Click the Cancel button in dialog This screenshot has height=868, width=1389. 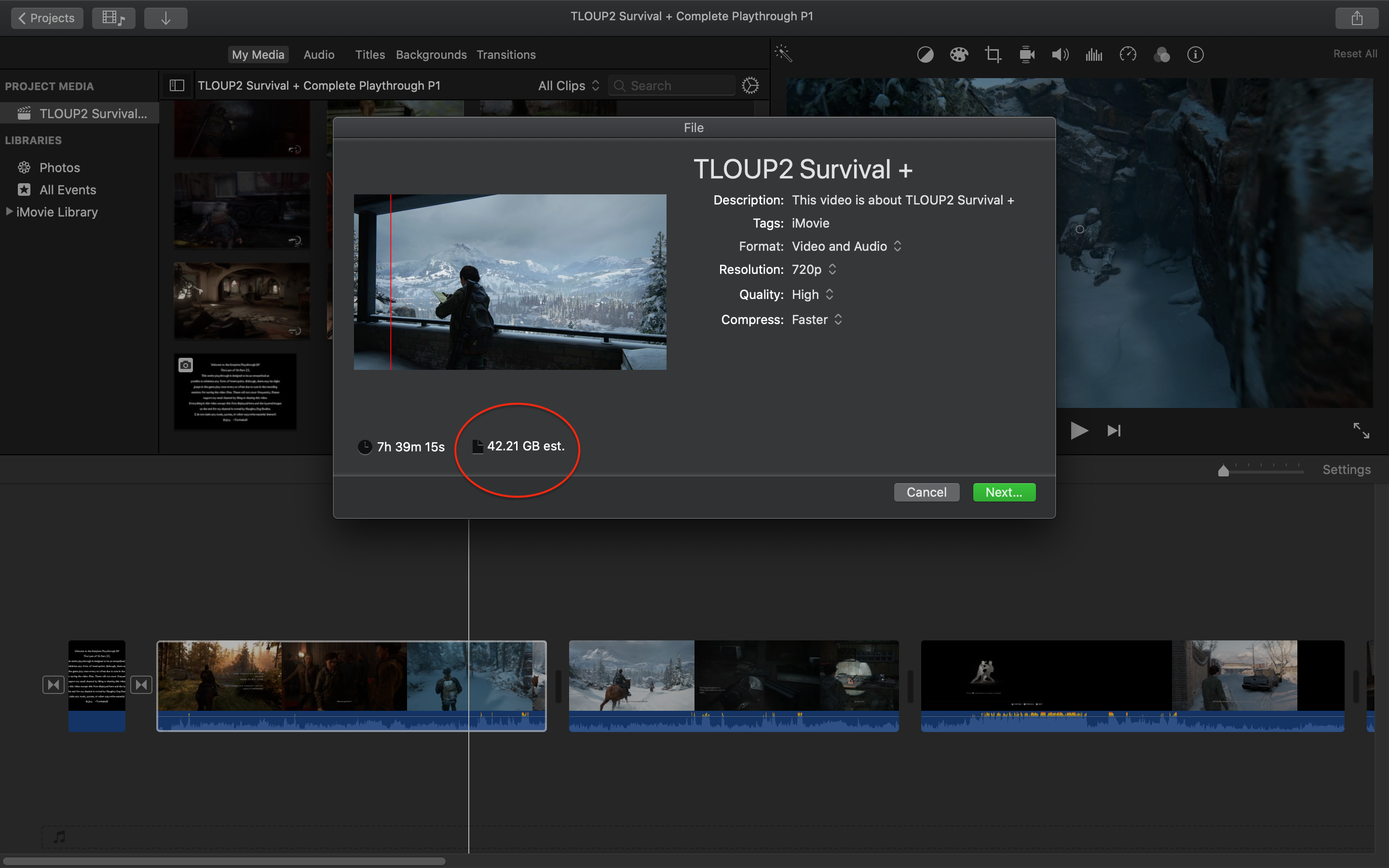[926, 492]
